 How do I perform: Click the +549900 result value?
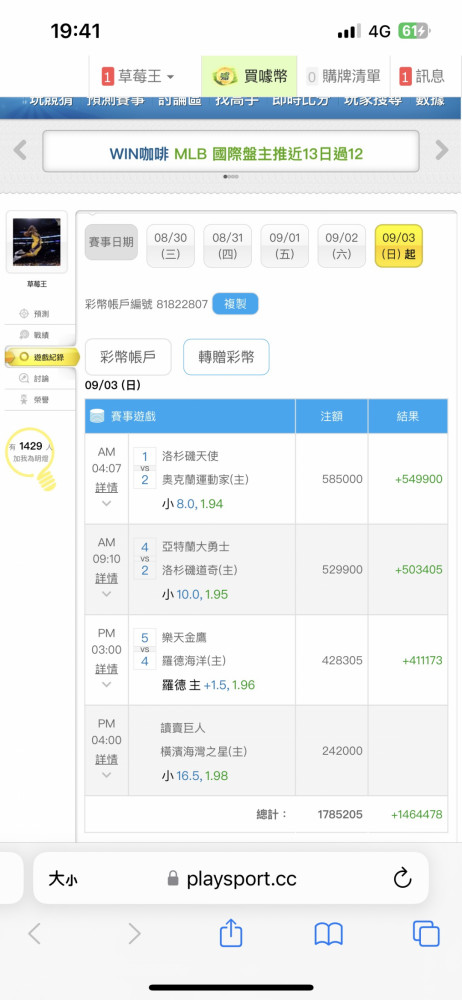[419, 479]
